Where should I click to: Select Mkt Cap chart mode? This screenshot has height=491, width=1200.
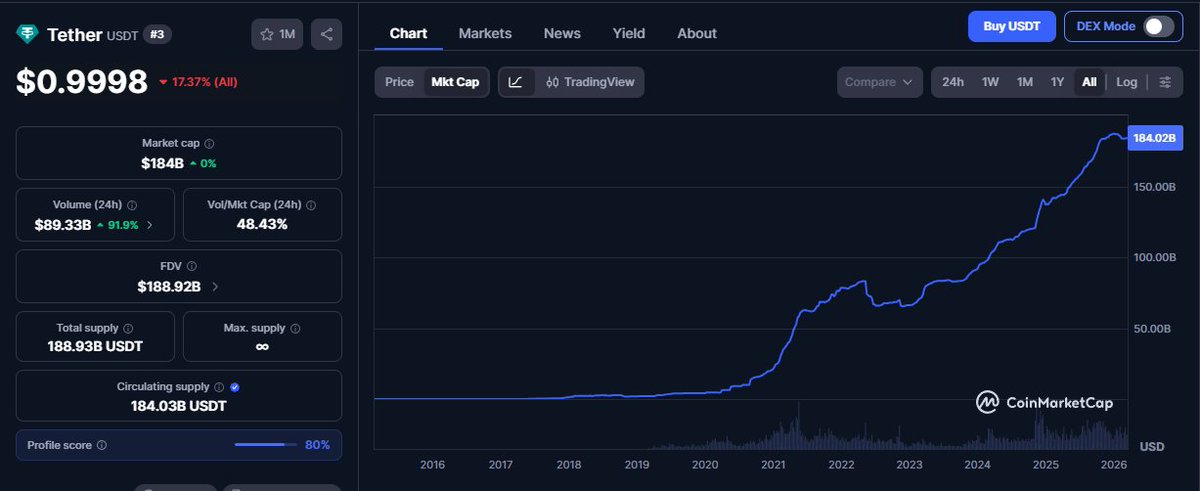[455, 82]
